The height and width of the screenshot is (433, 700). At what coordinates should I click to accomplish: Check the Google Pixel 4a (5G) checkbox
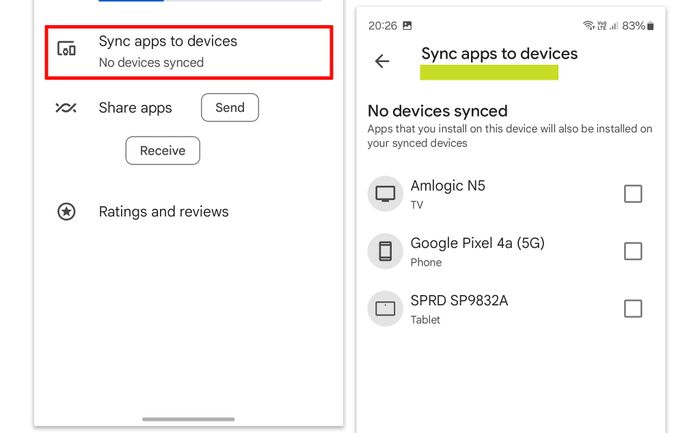[633, 251]
